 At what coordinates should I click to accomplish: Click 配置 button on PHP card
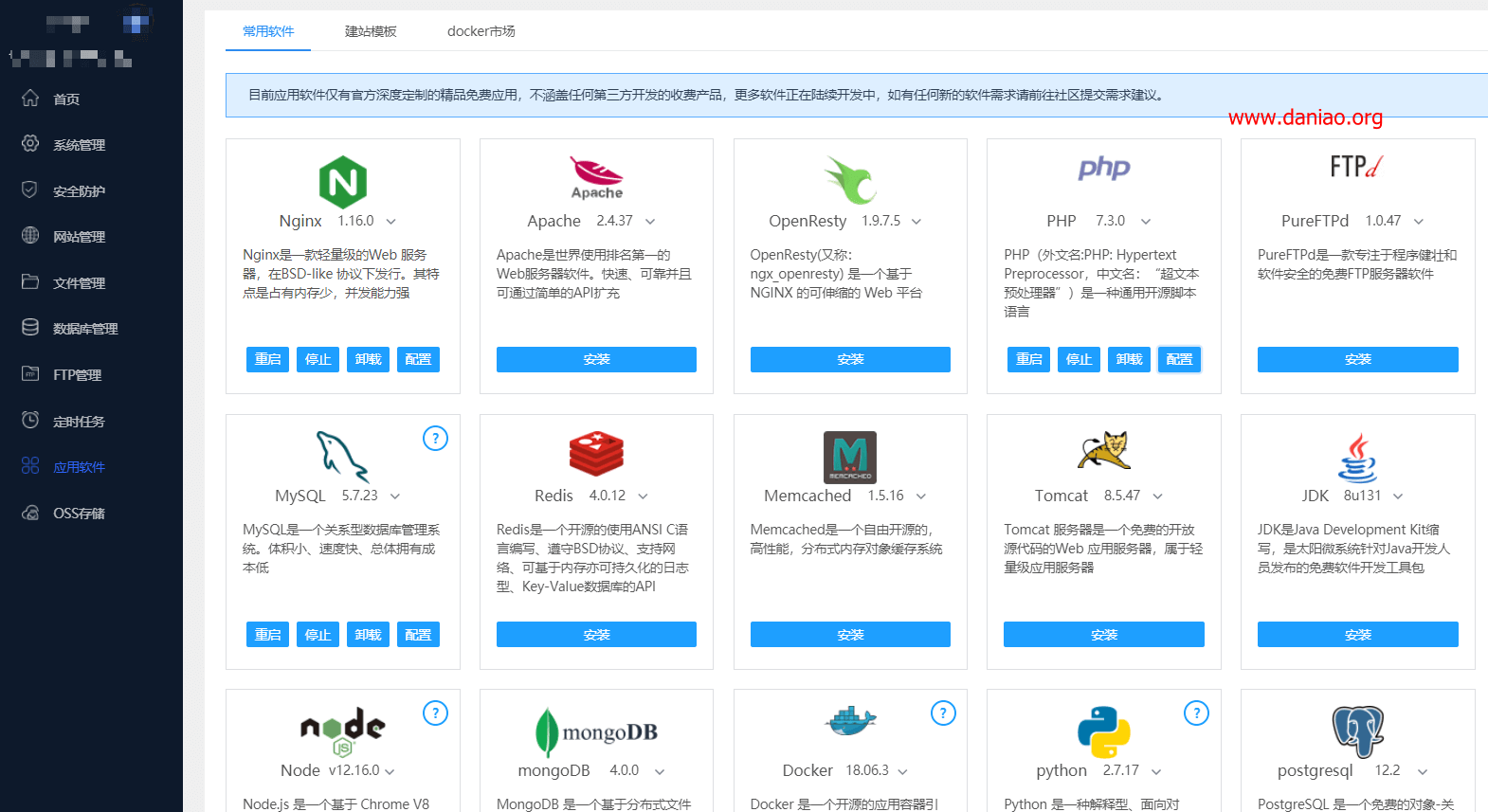pyautogui.click(x=1179, y=359)
